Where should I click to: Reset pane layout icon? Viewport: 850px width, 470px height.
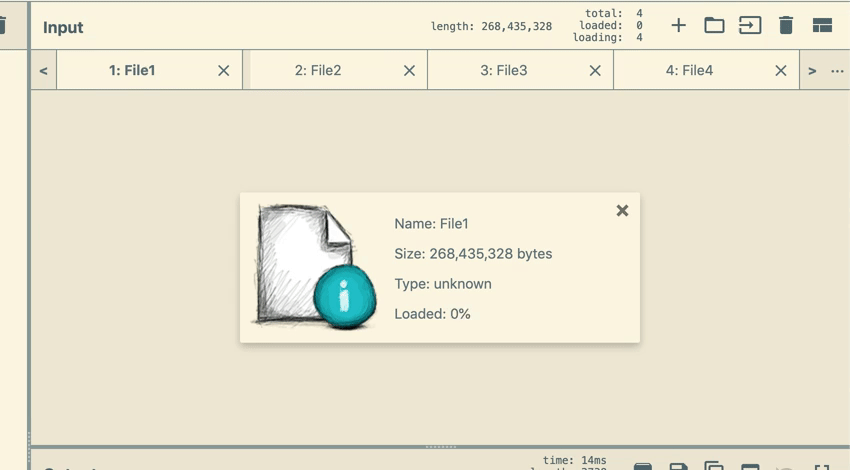coord(822,26)
